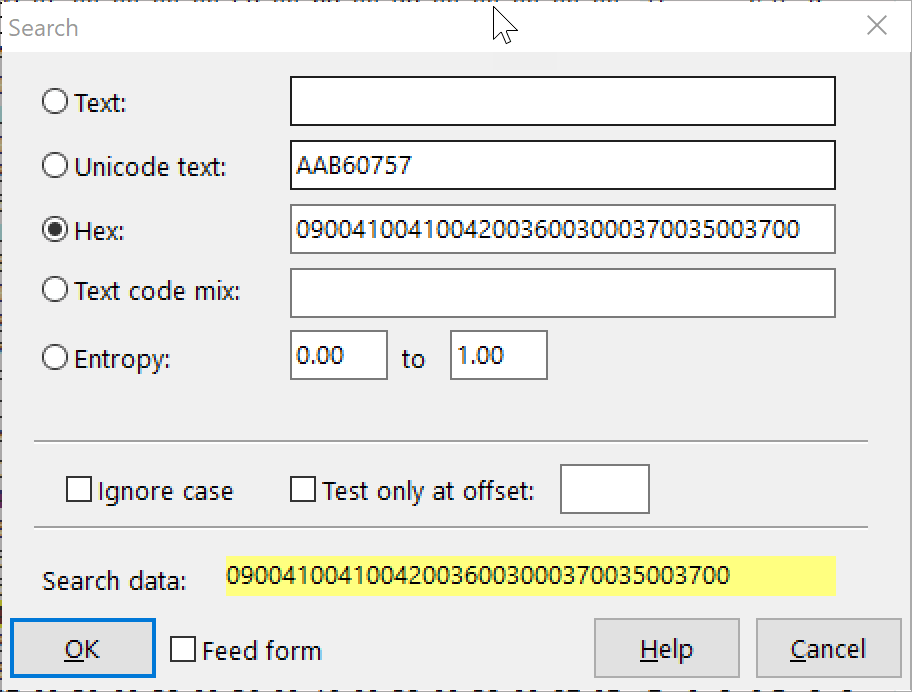Focus the Text code mix input box
The image size is (912, 692).
tap(562, 292)
